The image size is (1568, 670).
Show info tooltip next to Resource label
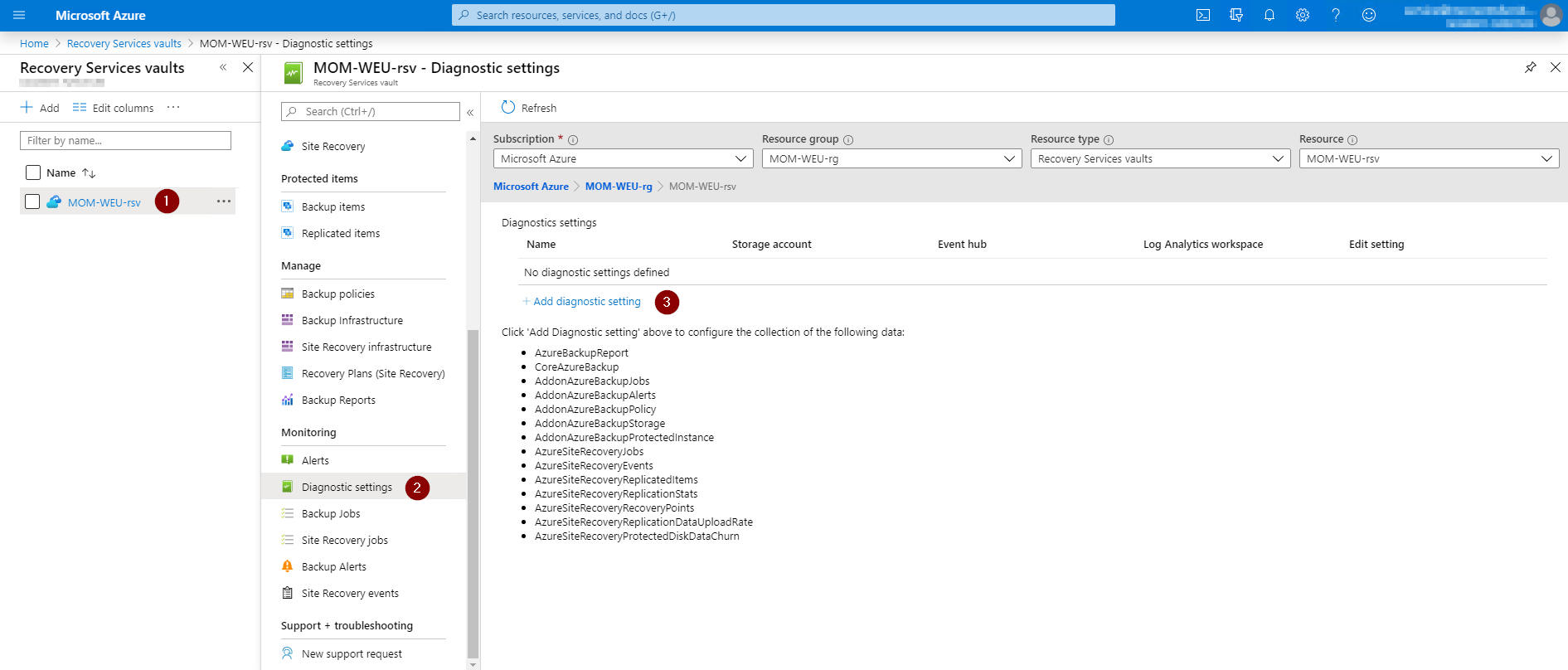1352,140
